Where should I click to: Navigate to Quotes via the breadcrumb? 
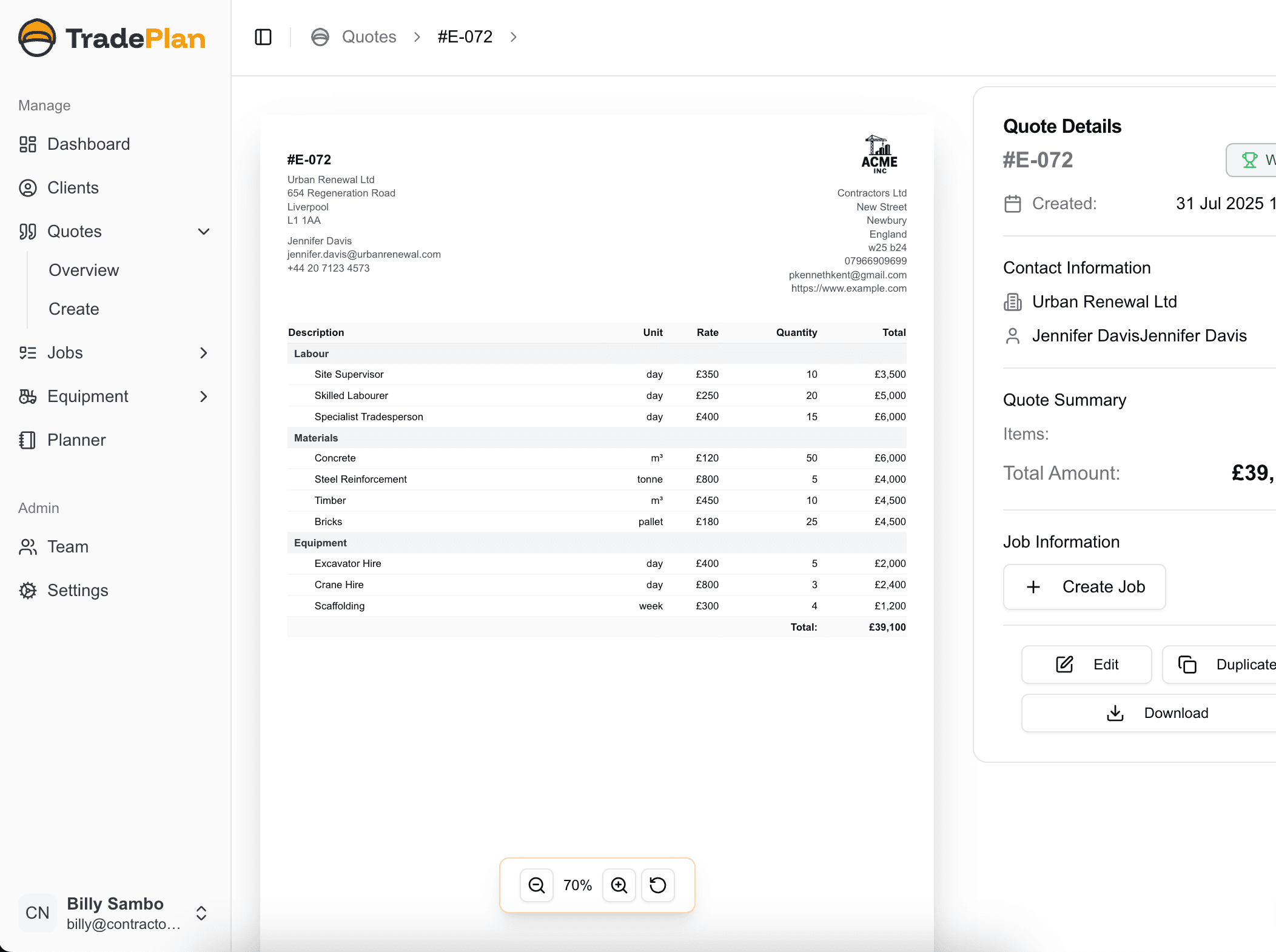point(369,36)
